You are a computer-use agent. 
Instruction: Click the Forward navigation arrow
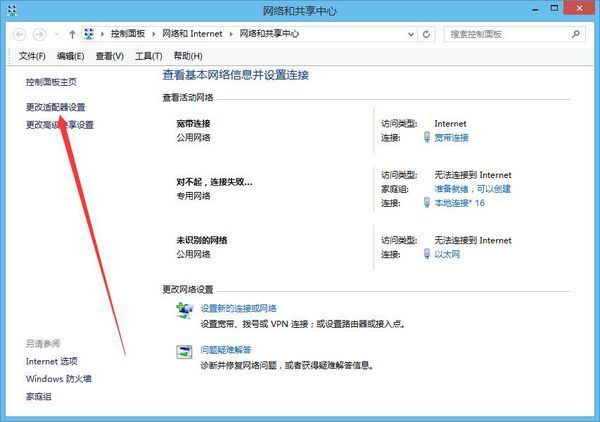[39, 35]
